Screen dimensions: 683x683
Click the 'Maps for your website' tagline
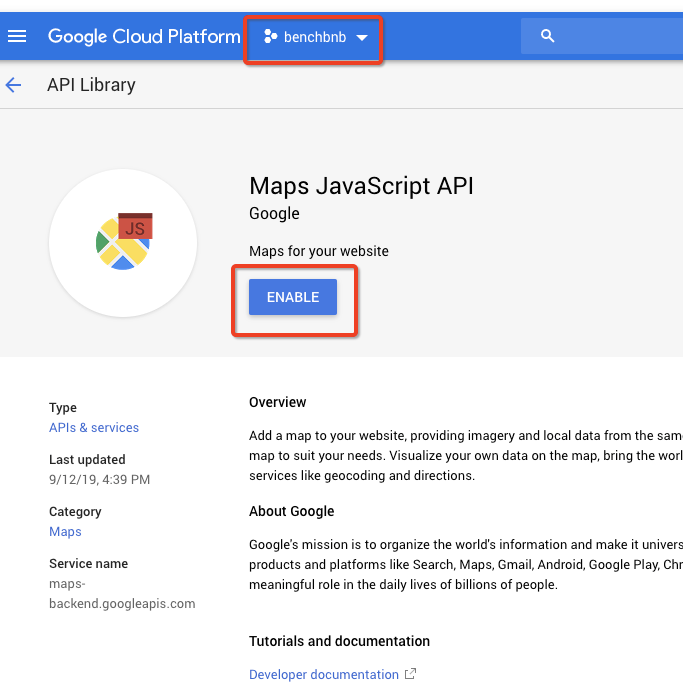(319, 251)
